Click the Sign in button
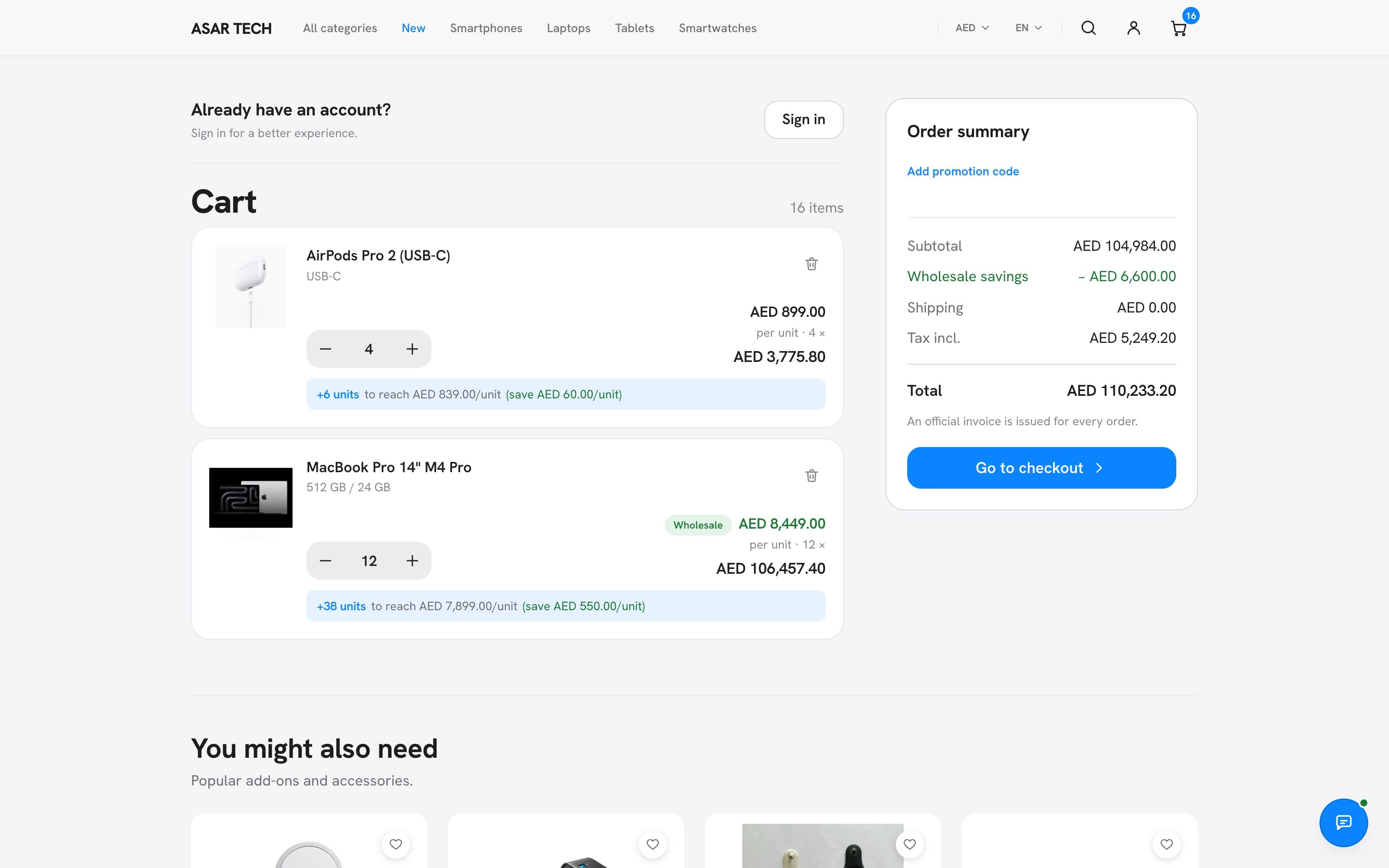Viewport: 1389px width, 868px height. (803, 119)
